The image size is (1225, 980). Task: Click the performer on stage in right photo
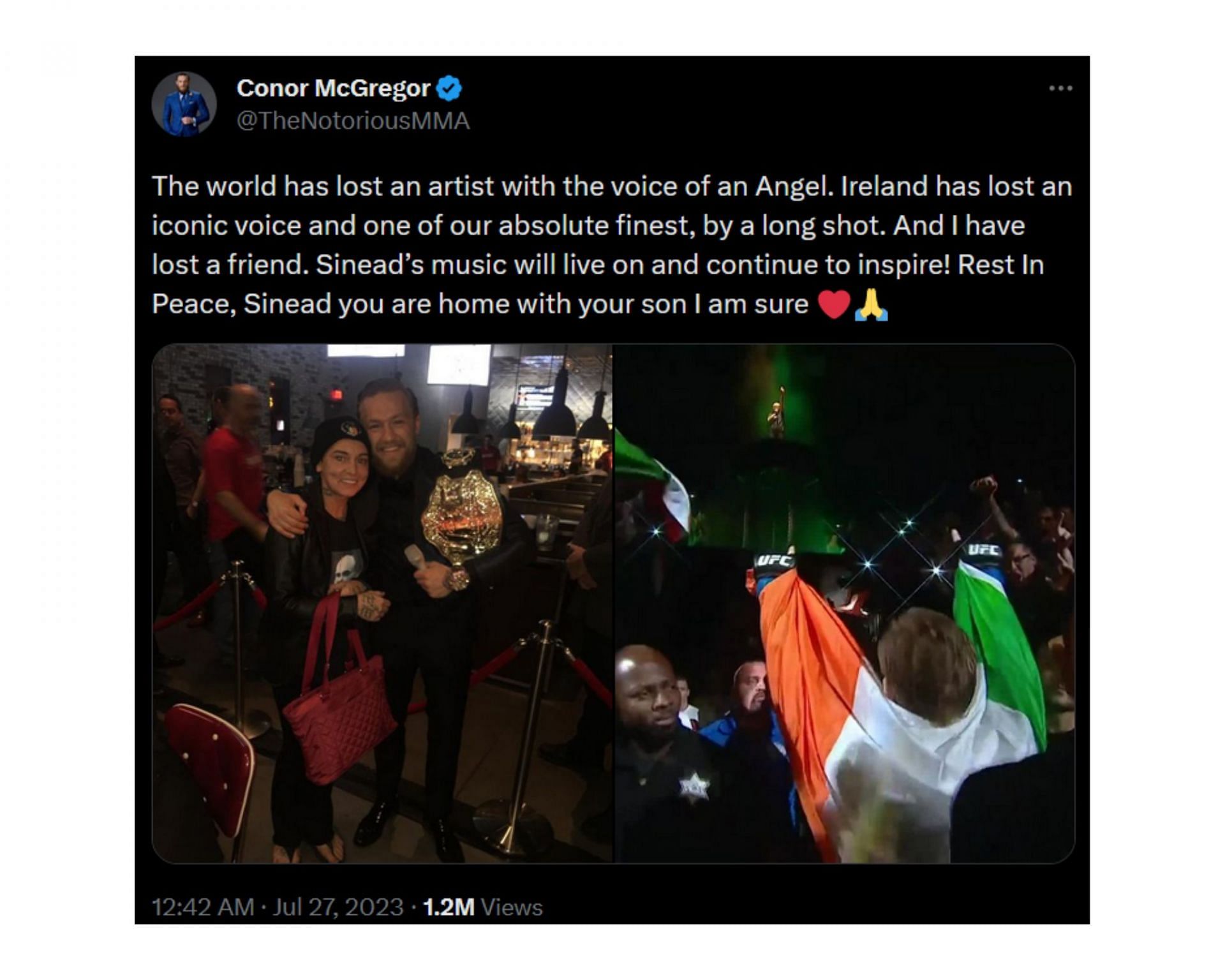(776, 412)
